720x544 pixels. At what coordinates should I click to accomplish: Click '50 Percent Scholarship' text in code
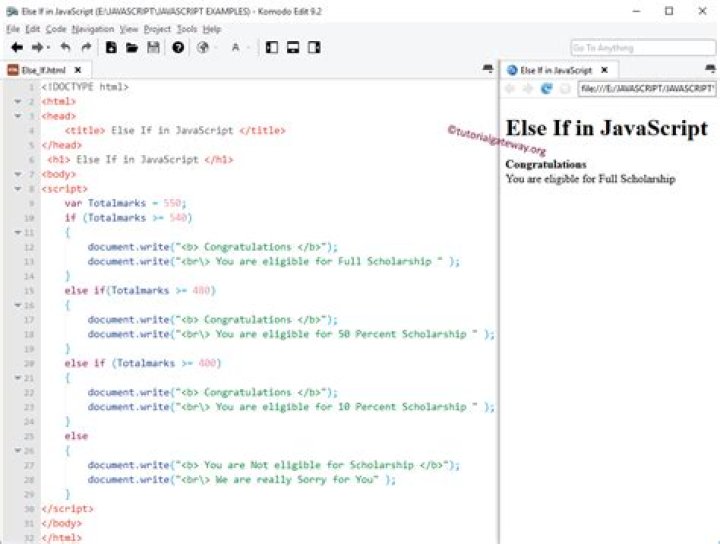pos(402,334)
